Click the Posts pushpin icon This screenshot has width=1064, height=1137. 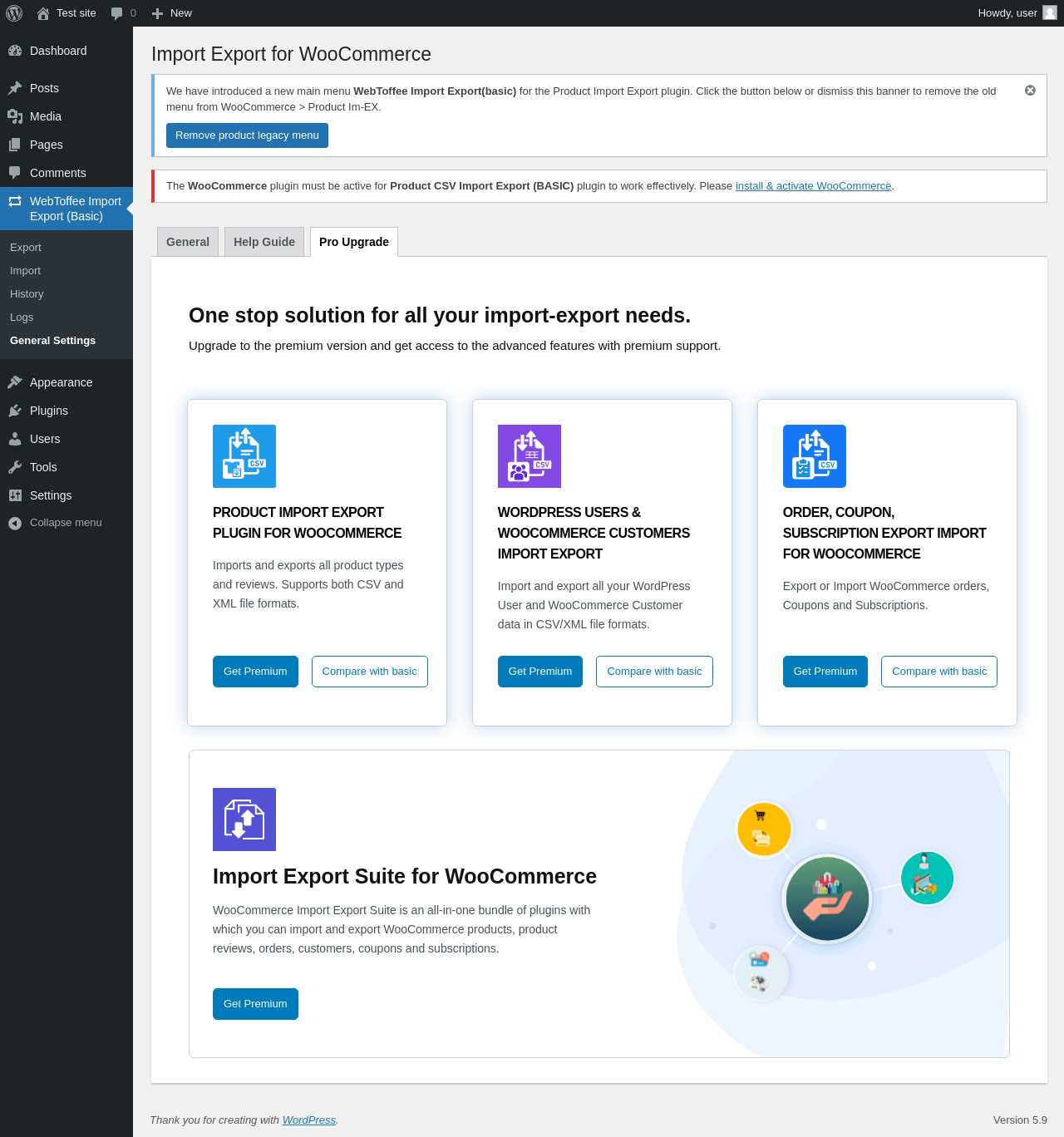pos(15,88)
